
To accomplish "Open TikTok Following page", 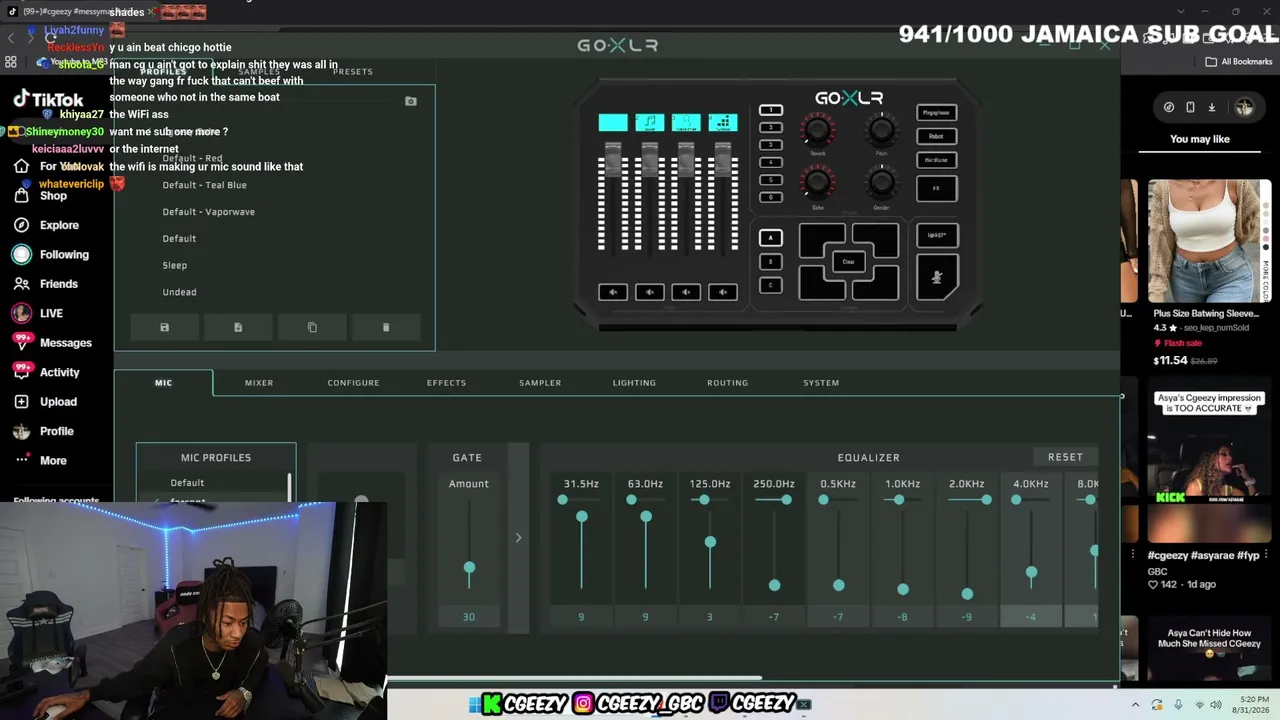I will pyautogui.click(x=64, y=254).
